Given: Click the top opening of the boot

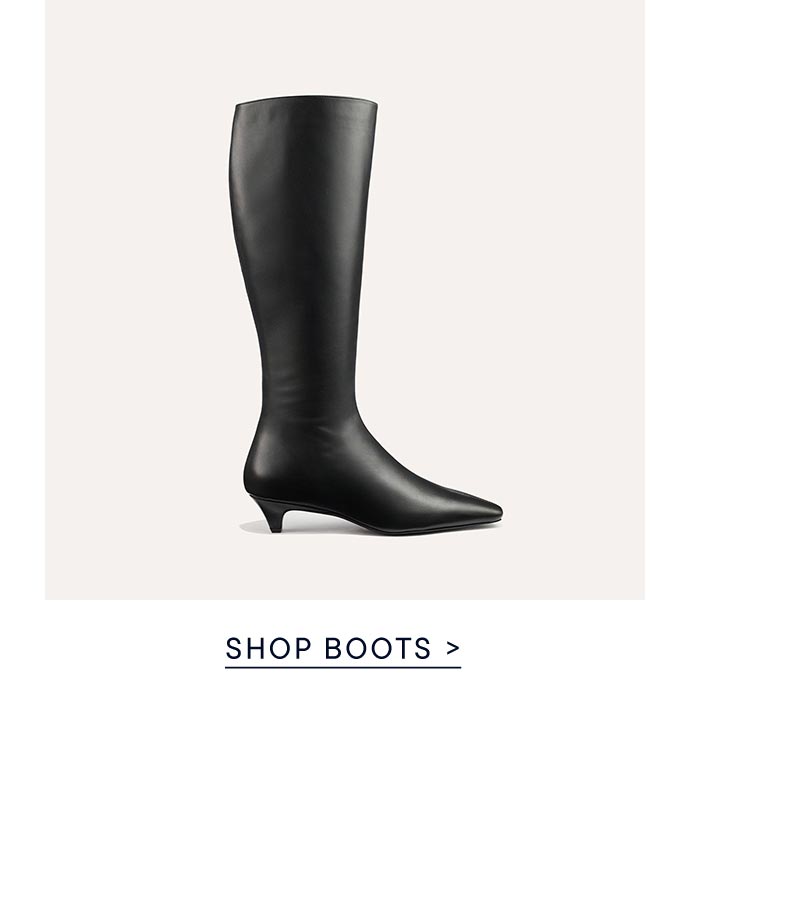Looking at the screenshot, I should point(306,101).
